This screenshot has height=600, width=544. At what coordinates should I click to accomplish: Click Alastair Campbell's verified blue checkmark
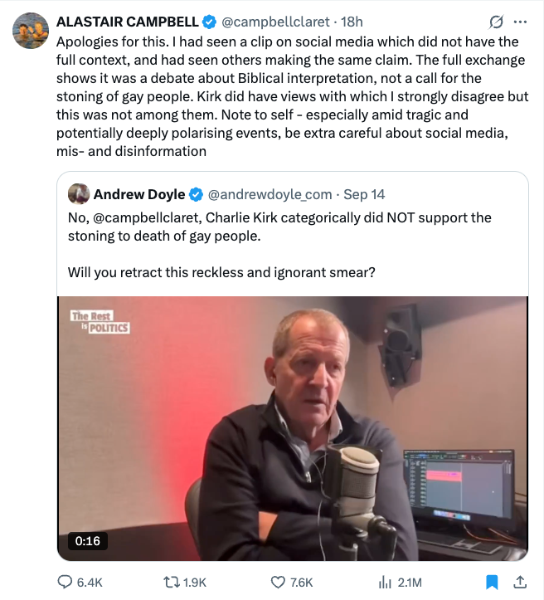(209, 22)
